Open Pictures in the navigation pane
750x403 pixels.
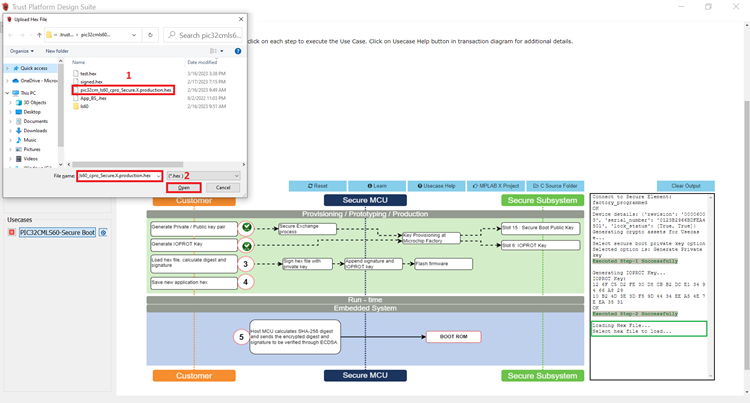point(32,149)
